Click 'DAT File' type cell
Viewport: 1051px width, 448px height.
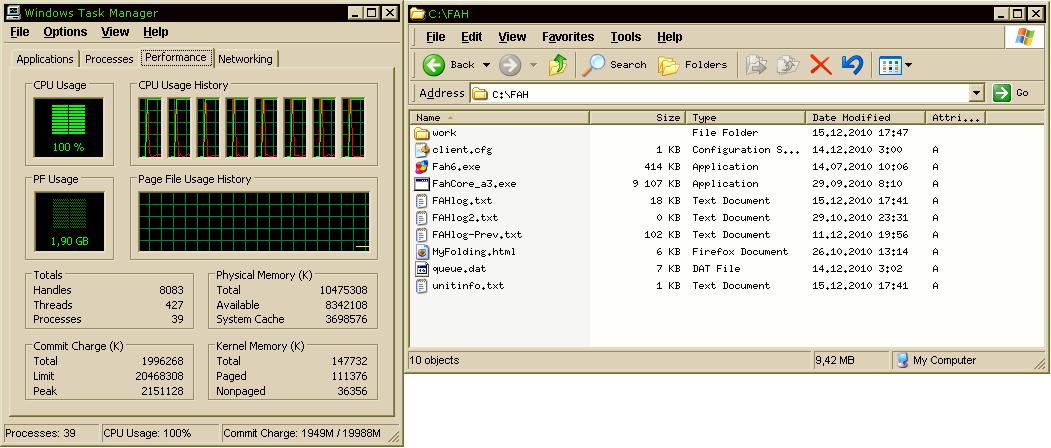716,269
